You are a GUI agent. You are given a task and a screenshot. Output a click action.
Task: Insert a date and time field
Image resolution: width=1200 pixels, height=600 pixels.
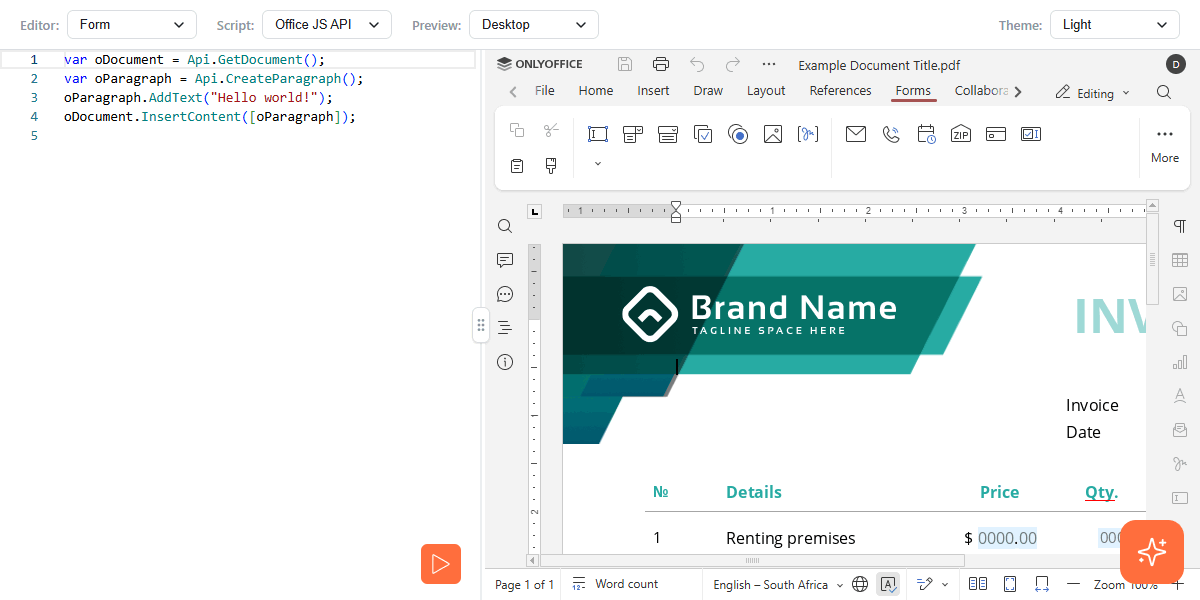point(926,134)
